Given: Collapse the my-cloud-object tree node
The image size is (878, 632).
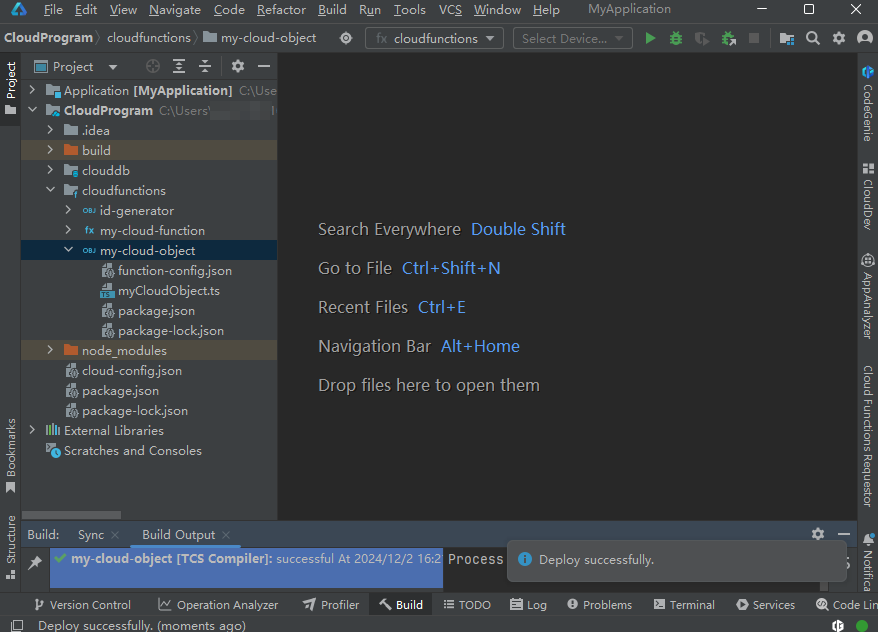Looking at the screenshot, I should click(68, 251).
